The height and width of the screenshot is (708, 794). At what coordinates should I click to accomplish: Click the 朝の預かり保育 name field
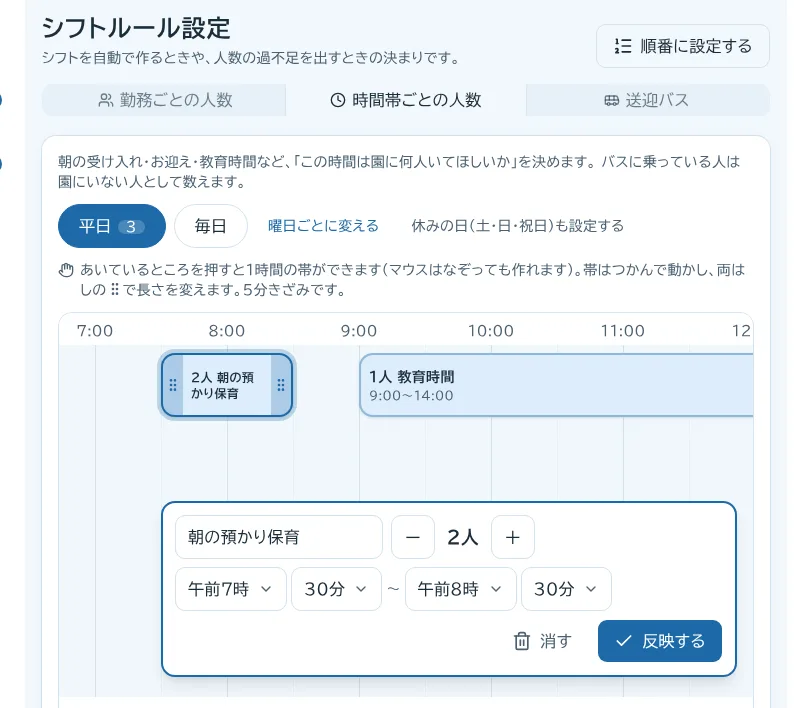pos(279,537)
